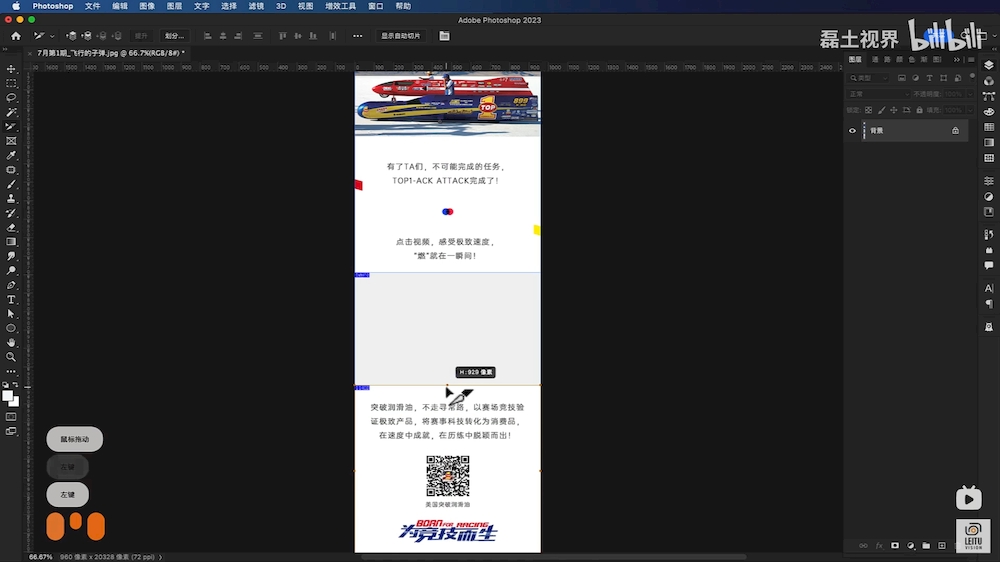
Task: Select the Magic Wand tool
Action: click(x=11, y=112)
